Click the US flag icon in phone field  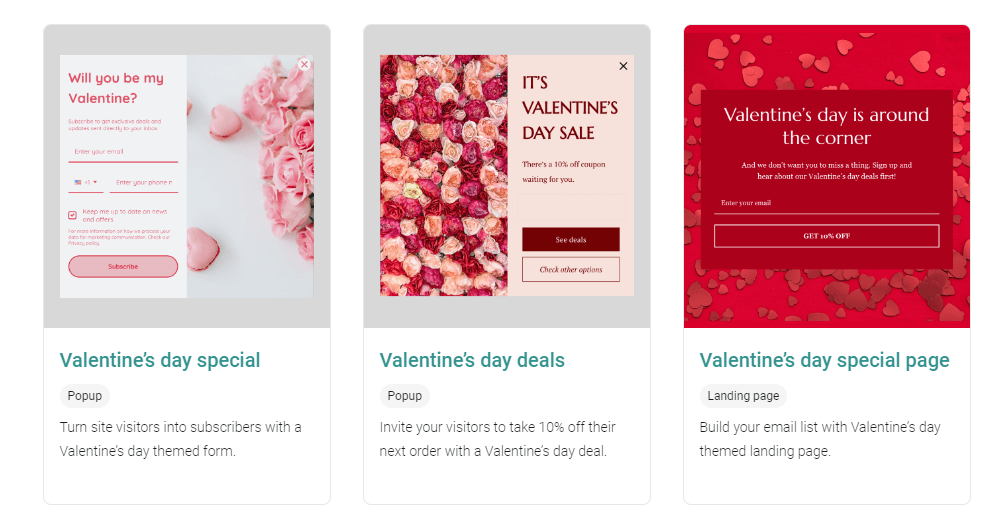[78, 183]
